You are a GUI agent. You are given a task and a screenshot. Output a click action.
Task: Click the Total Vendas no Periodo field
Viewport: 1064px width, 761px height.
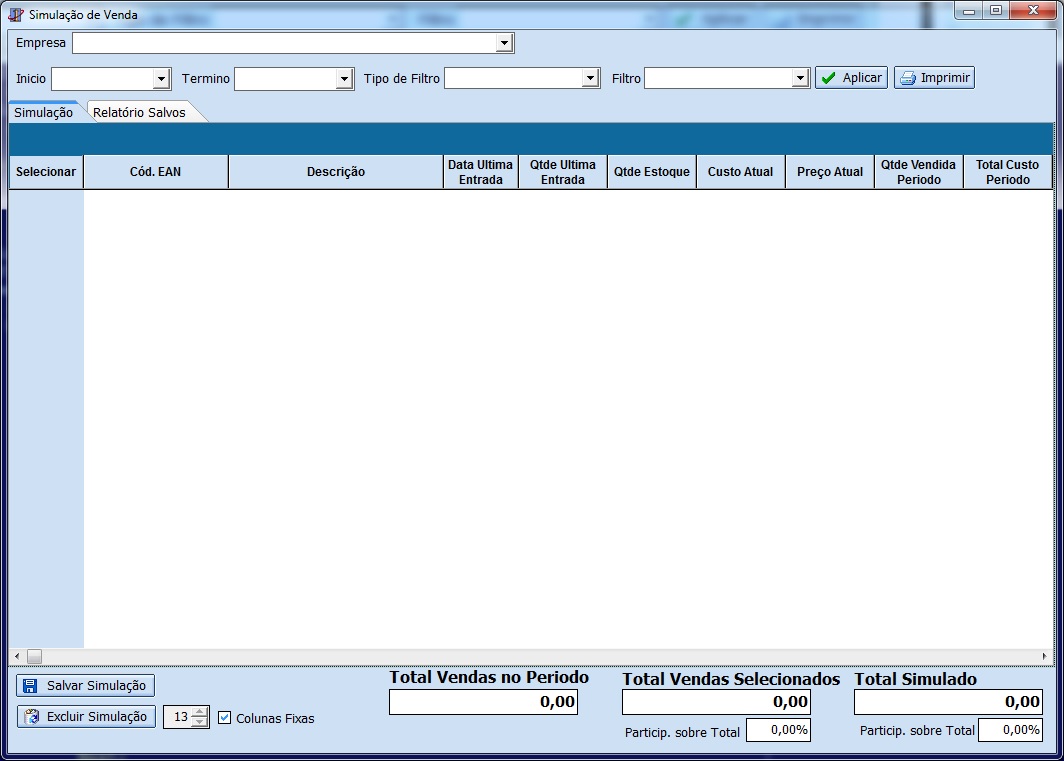(483, 702)
